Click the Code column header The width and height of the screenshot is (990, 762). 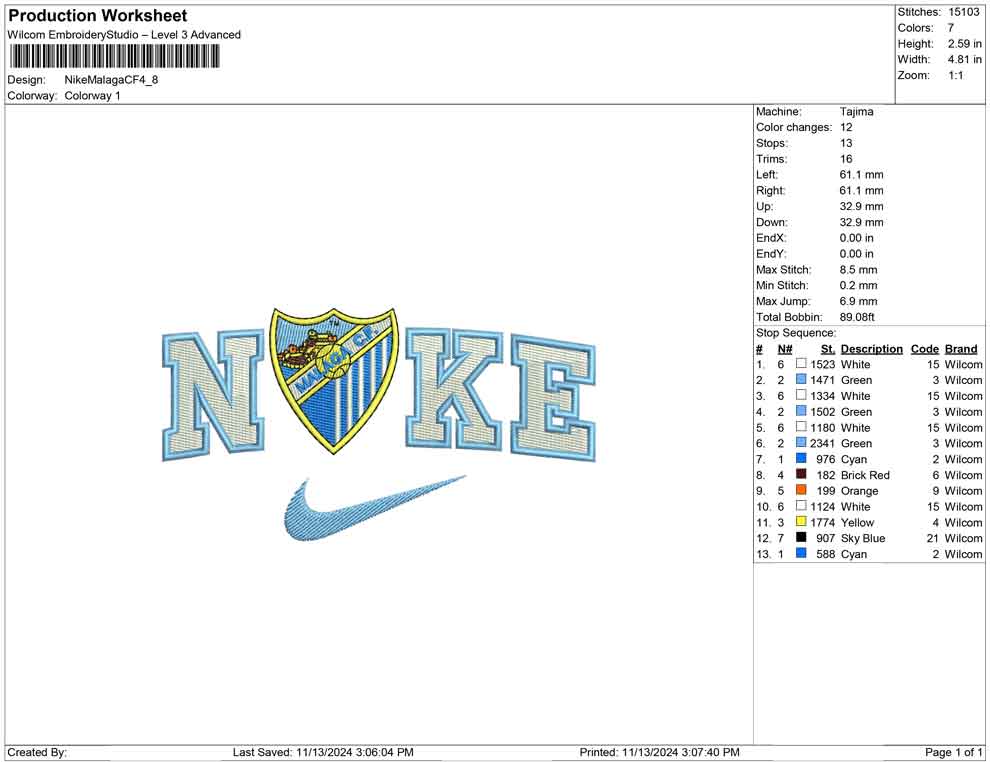[924, 349]
